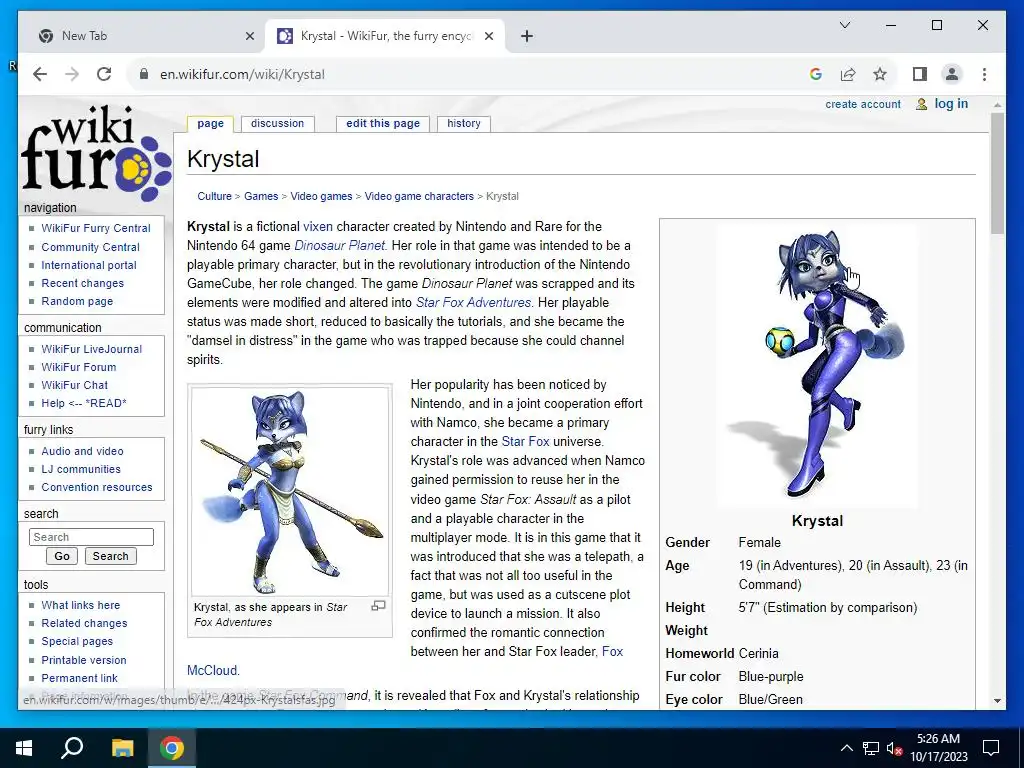Open the Google icon in address bar

pyautogui.click(x=816, y=74)
